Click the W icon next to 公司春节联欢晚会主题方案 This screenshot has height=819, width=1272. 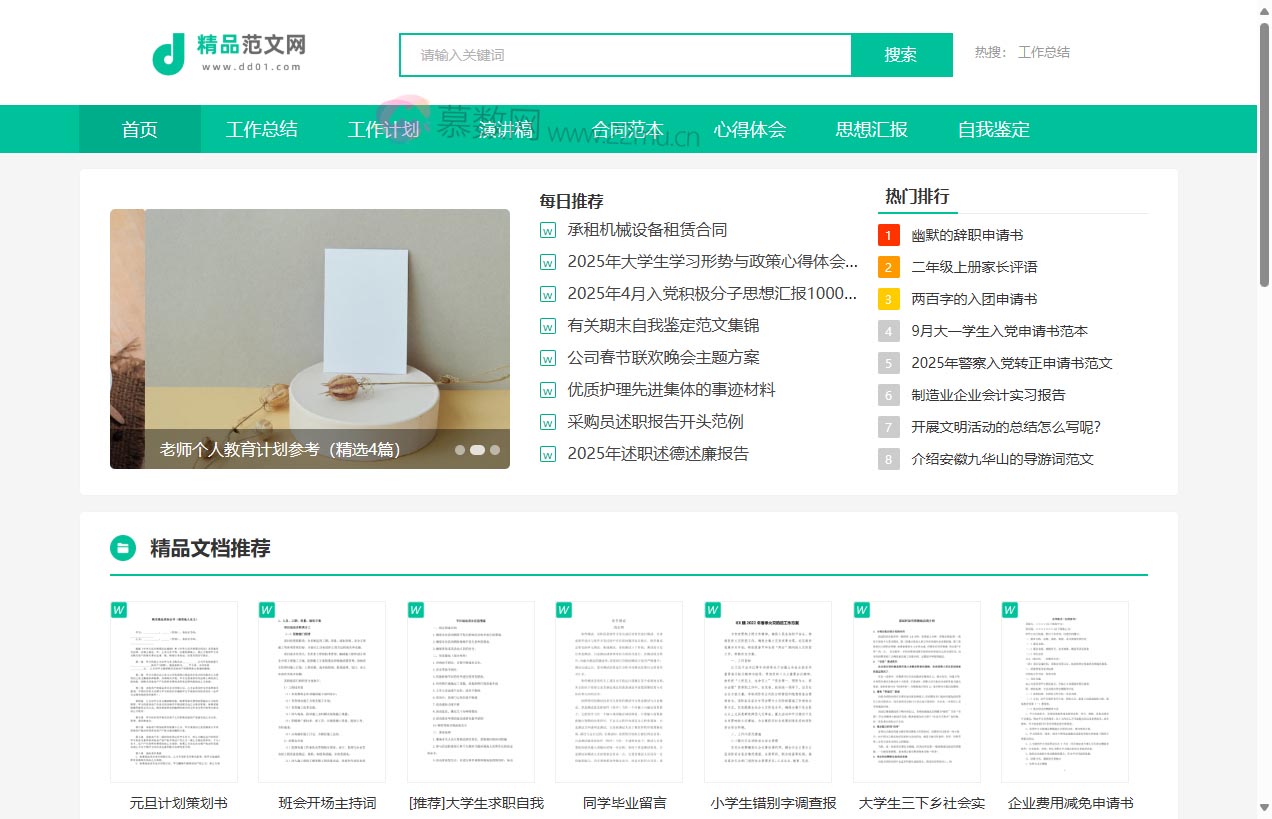click(x=547, y=357)
